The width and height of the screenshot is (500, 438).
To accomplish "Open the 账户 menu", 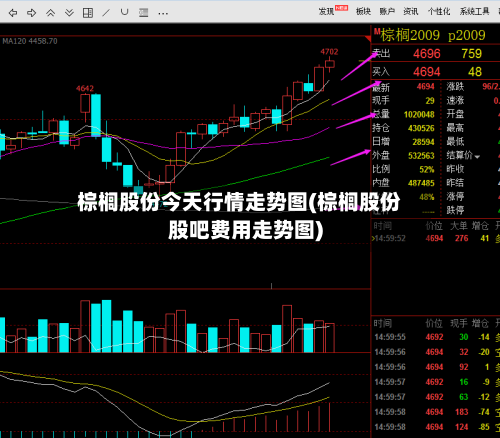I will (x=387, y=12).
